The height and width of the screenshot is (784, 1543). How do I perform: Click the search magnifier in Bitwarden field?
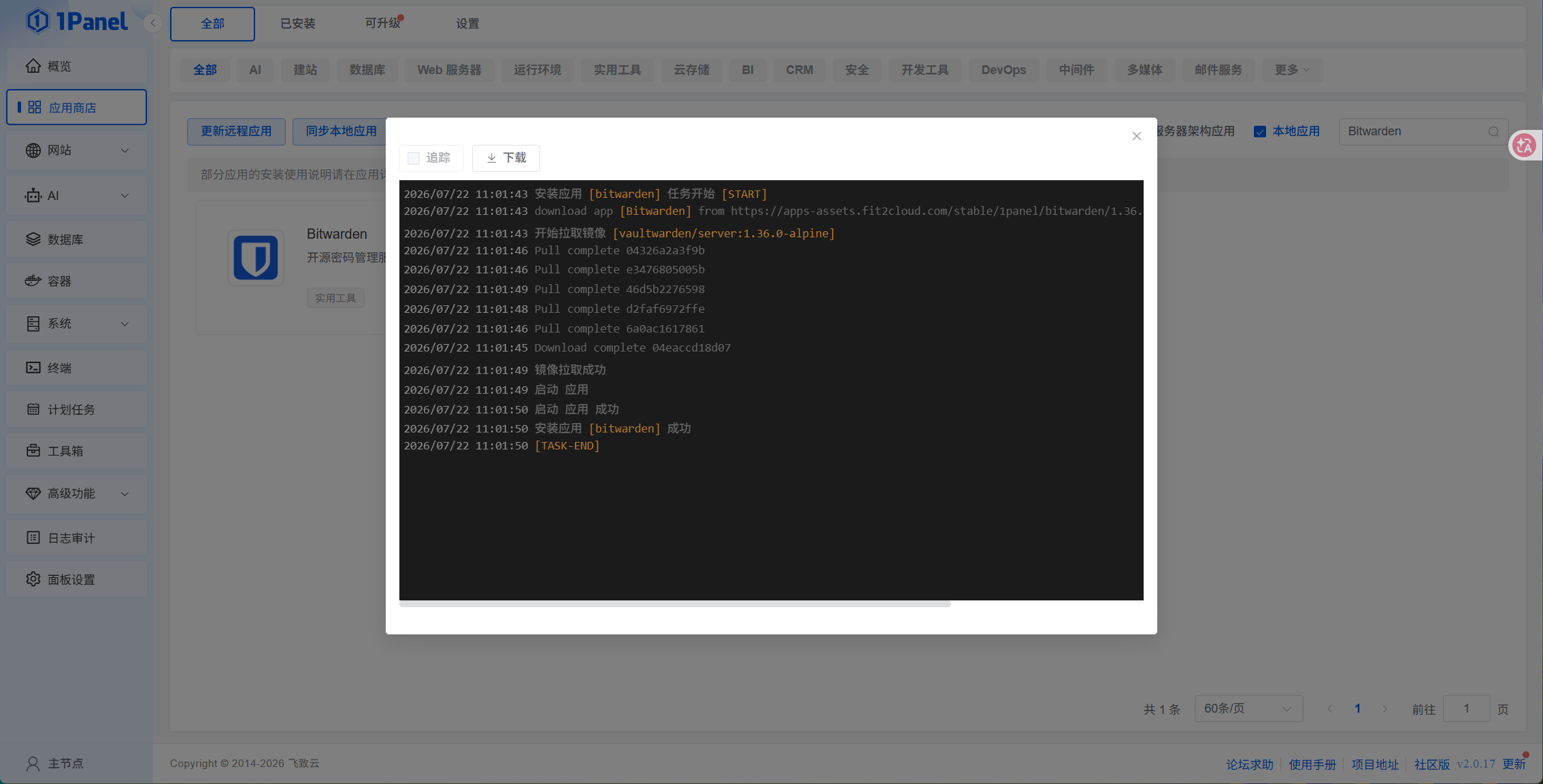point(1493,132)
